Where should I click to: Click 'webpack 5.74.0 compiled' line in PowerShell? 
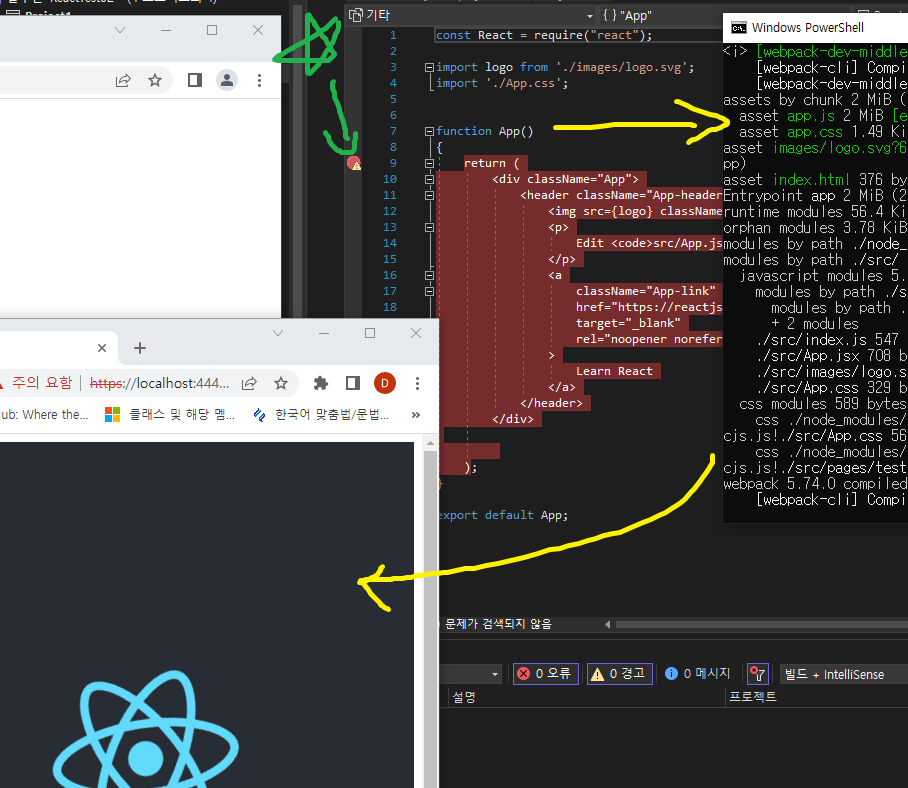coord(815,483)
